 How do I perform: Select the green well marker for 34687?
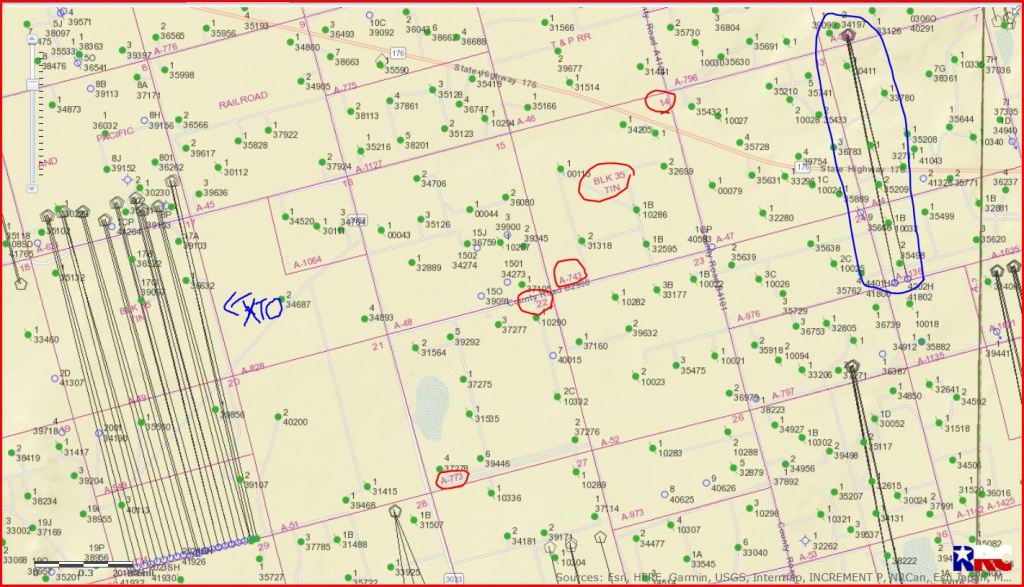281,301
